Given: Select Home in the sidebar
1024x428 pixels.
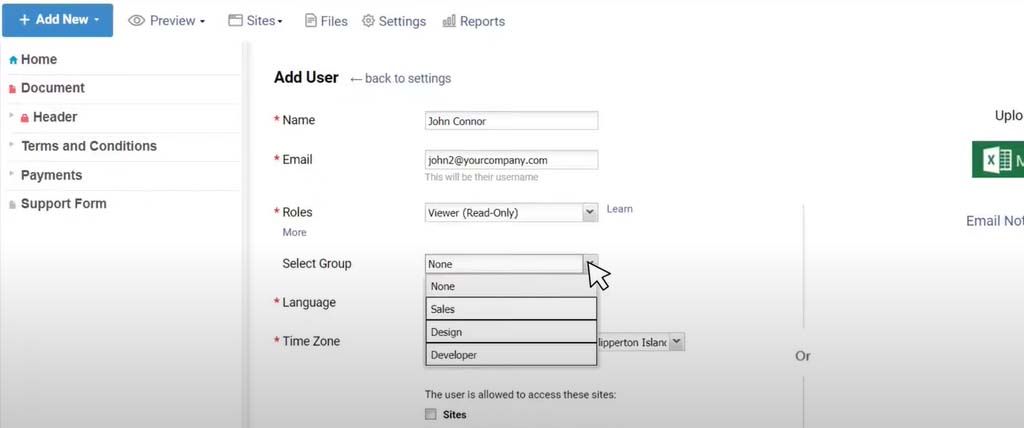Looking at the screenshot, I should [x=39, y=59].
